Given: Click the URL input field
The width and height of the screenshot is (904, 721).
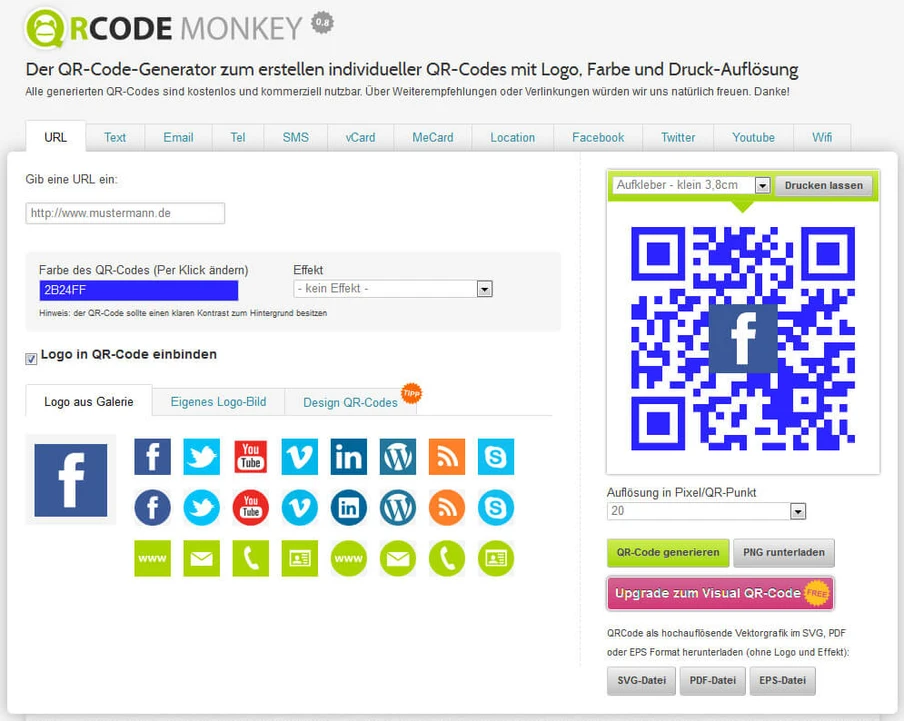Looking at the screenshot, I should tap(125, 213).
